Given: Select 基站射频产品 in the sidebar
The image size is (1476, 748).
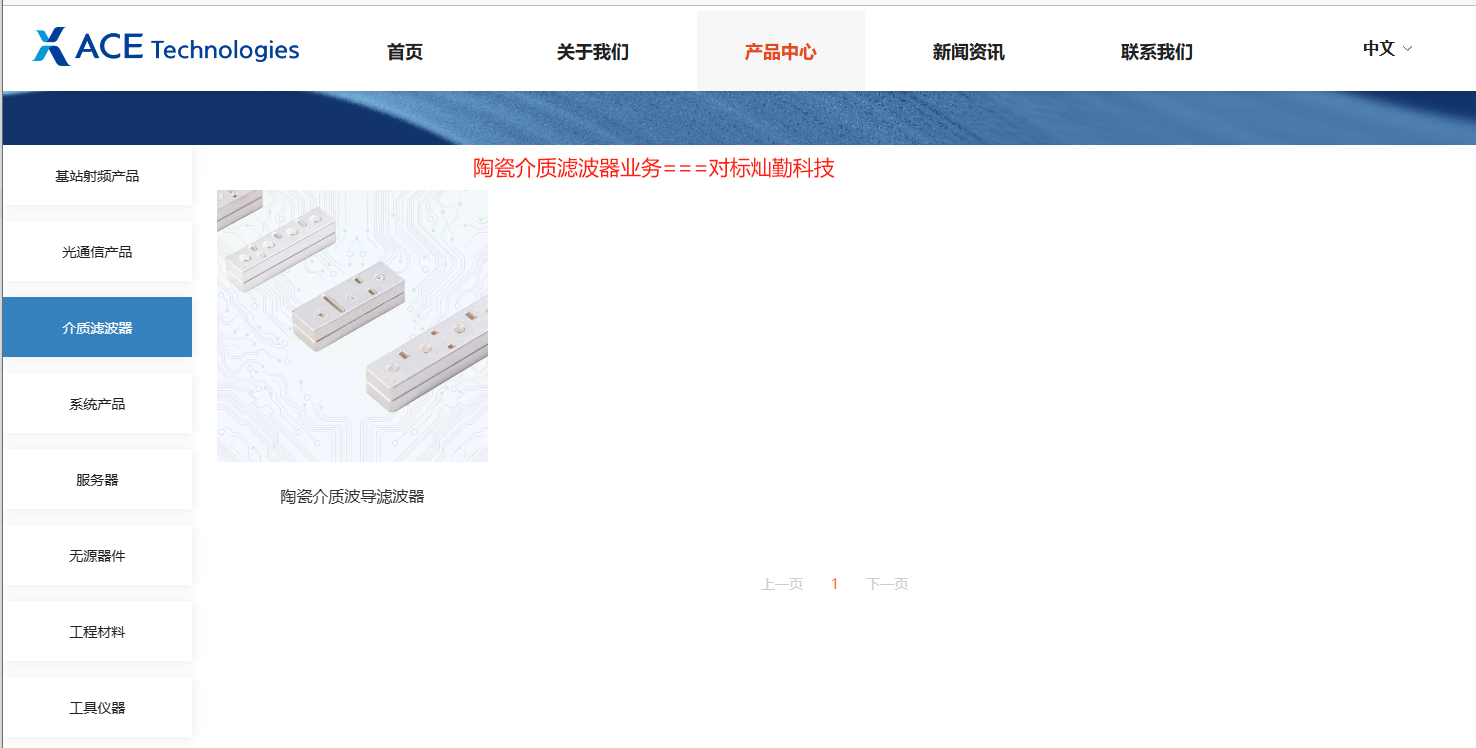Looking at the screenshot, I should (x=97, y=176).
